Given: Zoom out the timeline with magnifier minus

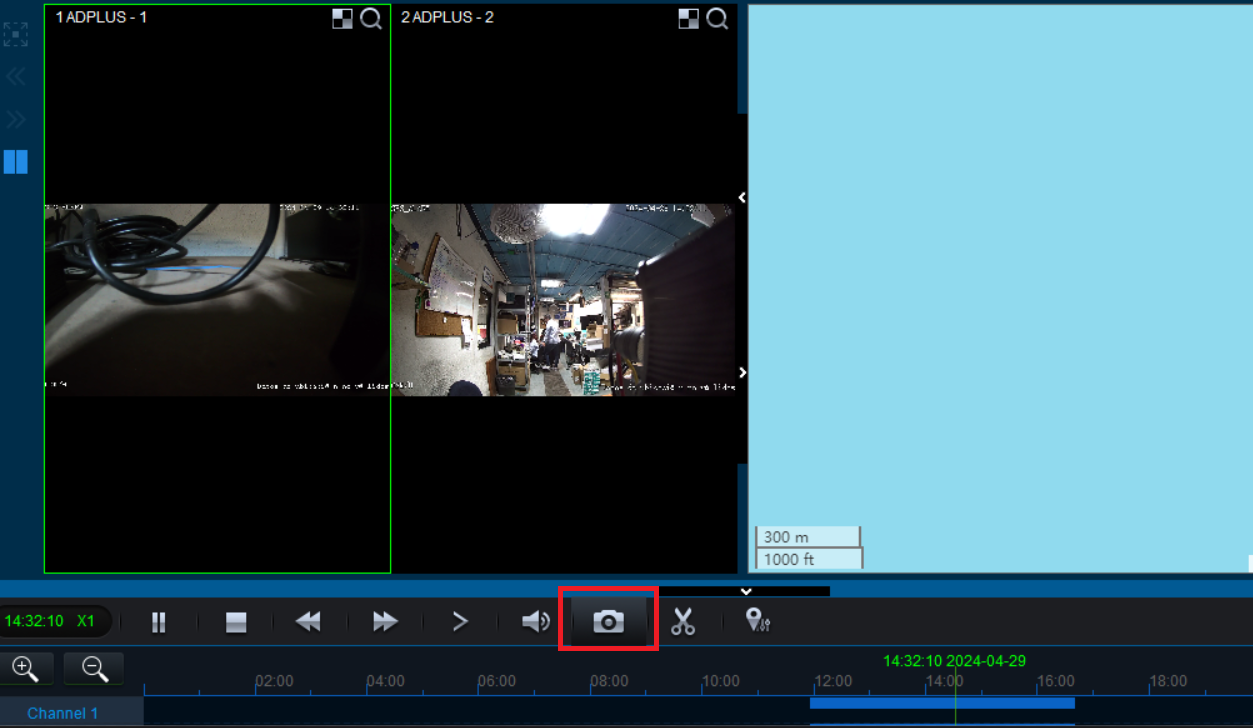Looking at the screenshot, I should pos(93,668).
